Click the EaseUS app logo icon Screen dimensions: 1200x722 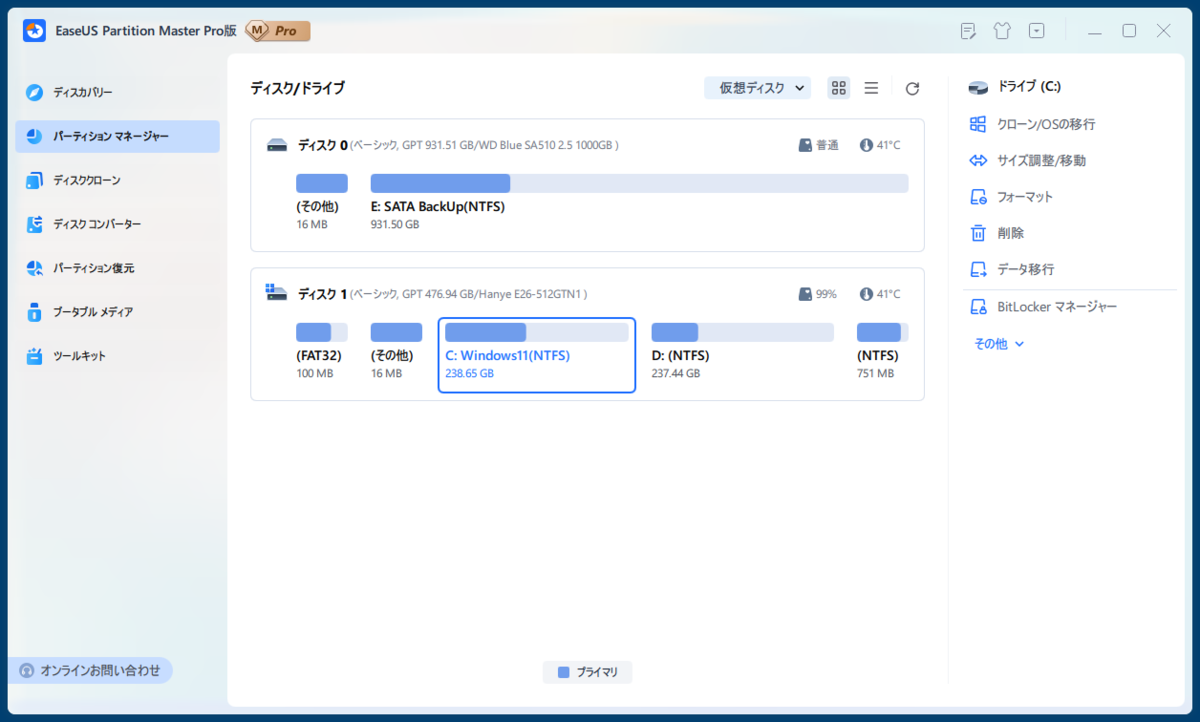point(35,31)
